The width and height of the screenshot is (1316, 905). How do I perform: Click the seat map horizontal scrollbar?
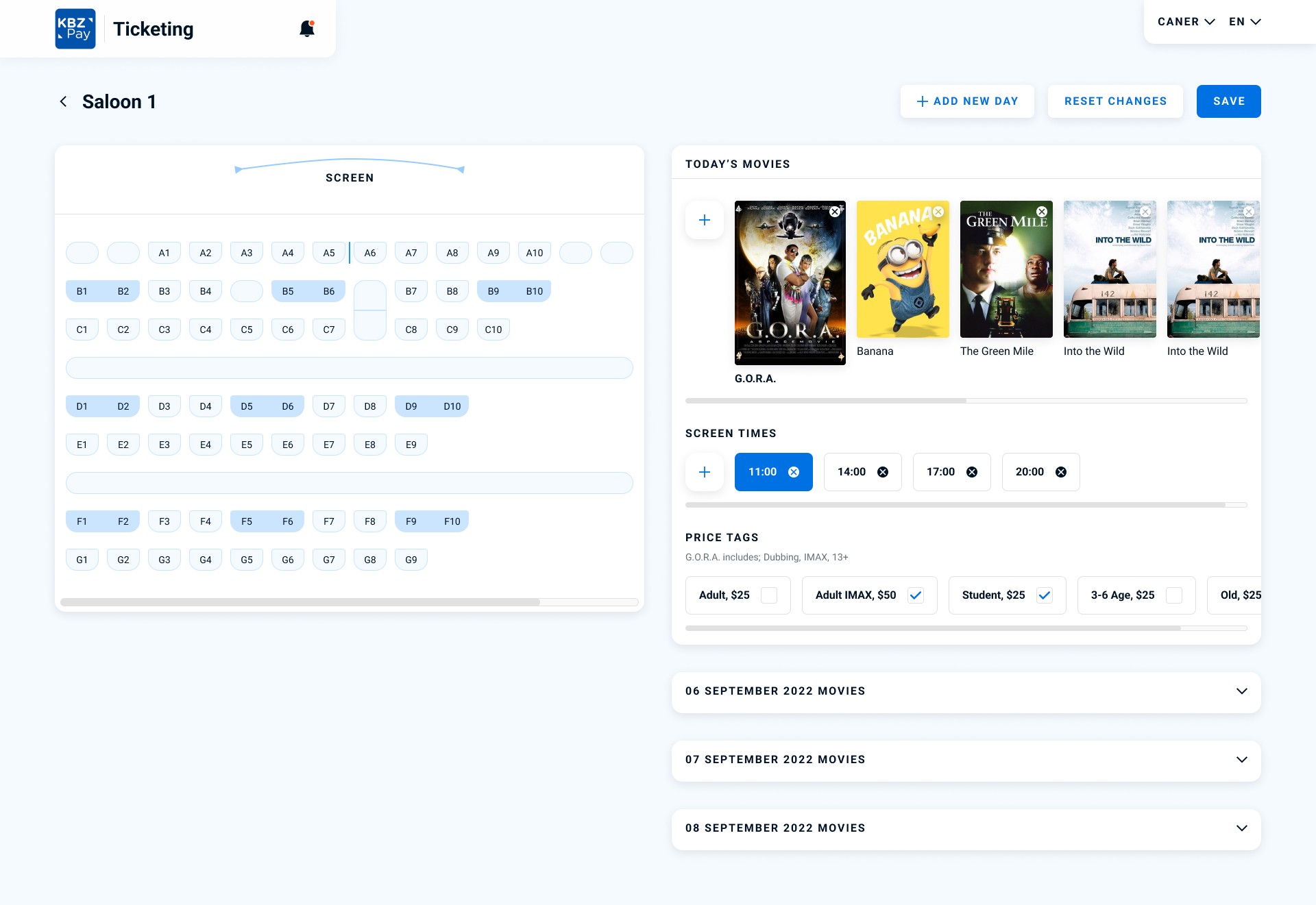pos(300,602)
